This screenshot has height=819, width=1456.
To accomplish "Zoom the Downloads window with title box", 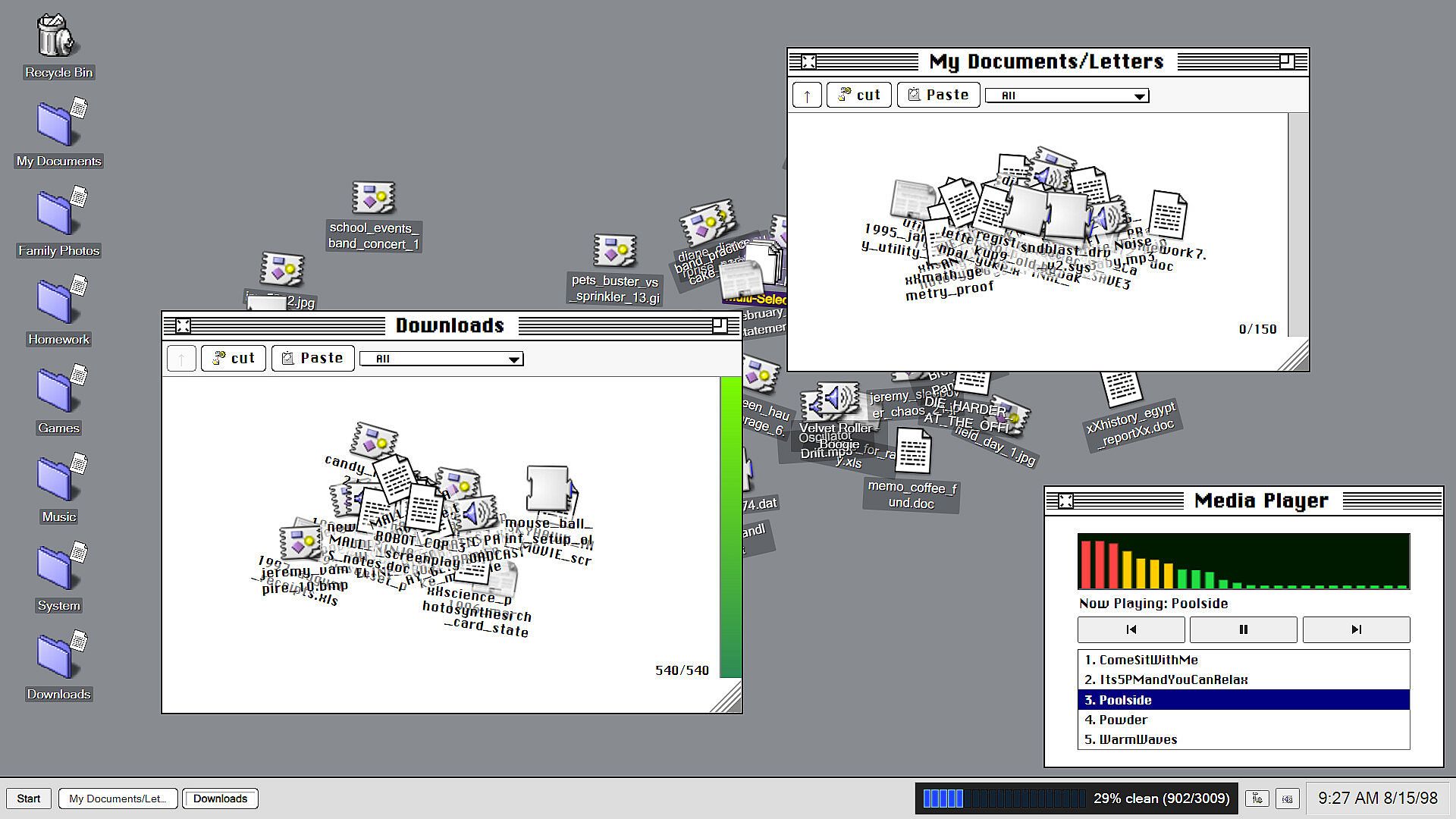I will pos(720,325).
